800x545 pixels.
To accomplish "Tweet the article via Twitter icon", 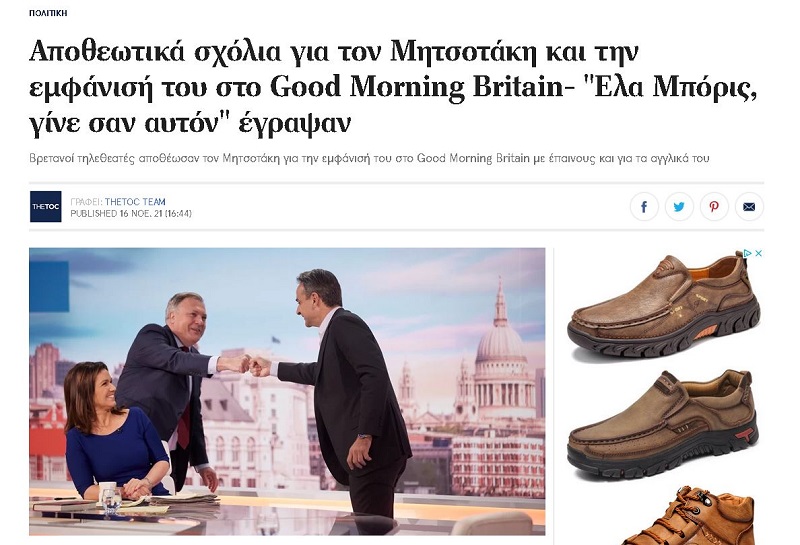I will 679,207.
